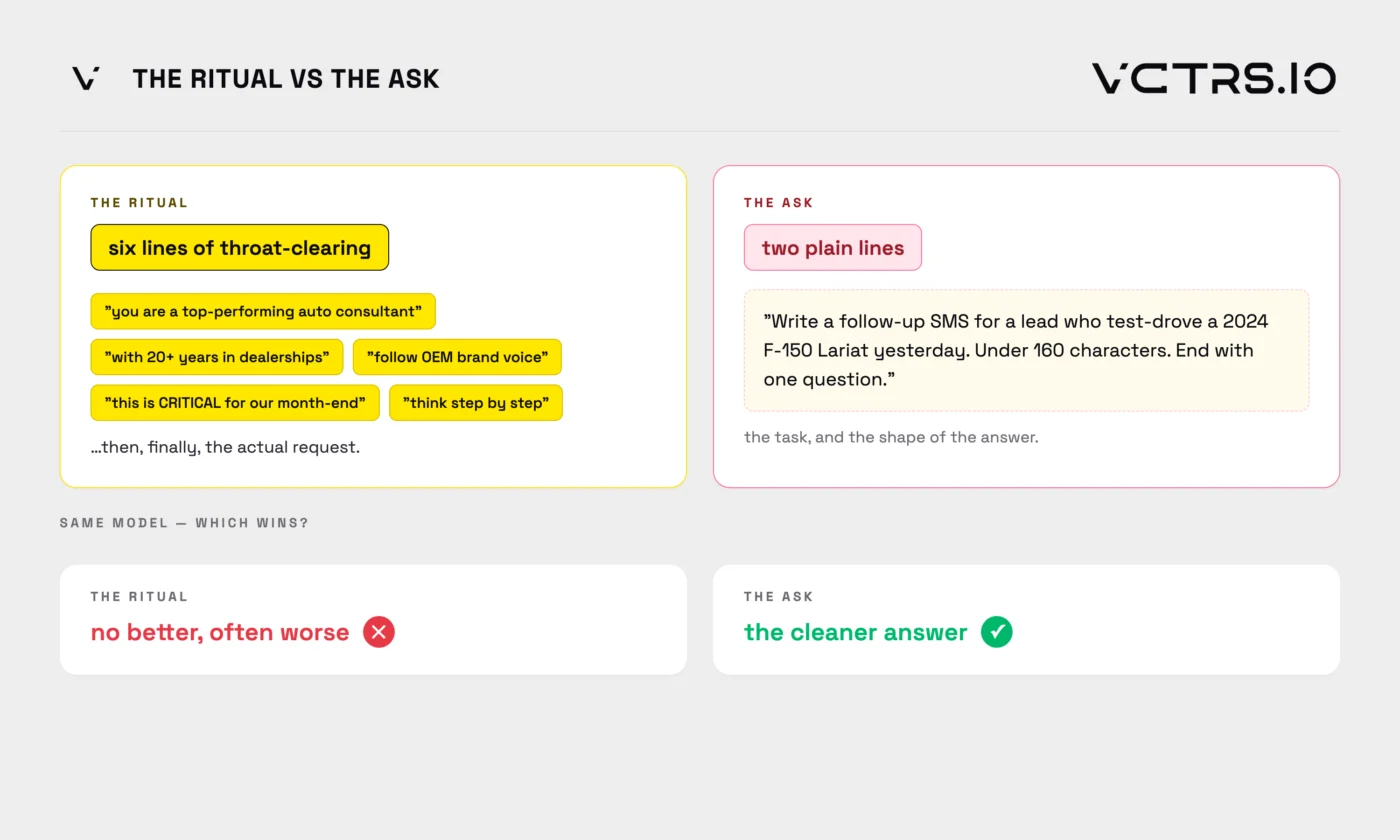Click 'SAME MODEL — WHICH WINS?' heading
Screen dimensions: 1400x840
tap(184, 523)
